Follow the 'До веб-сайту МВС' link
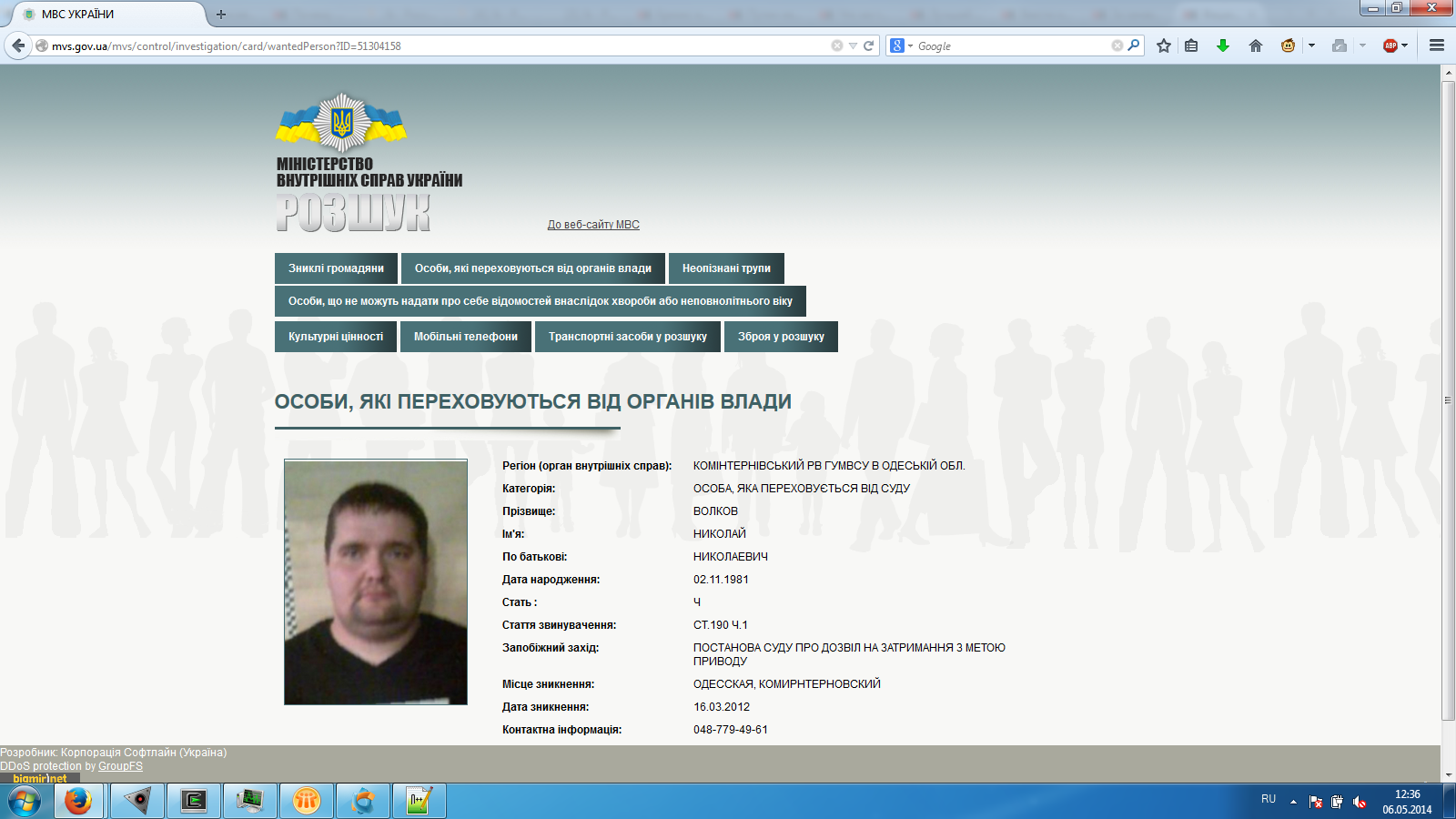 tap(593, 225)
